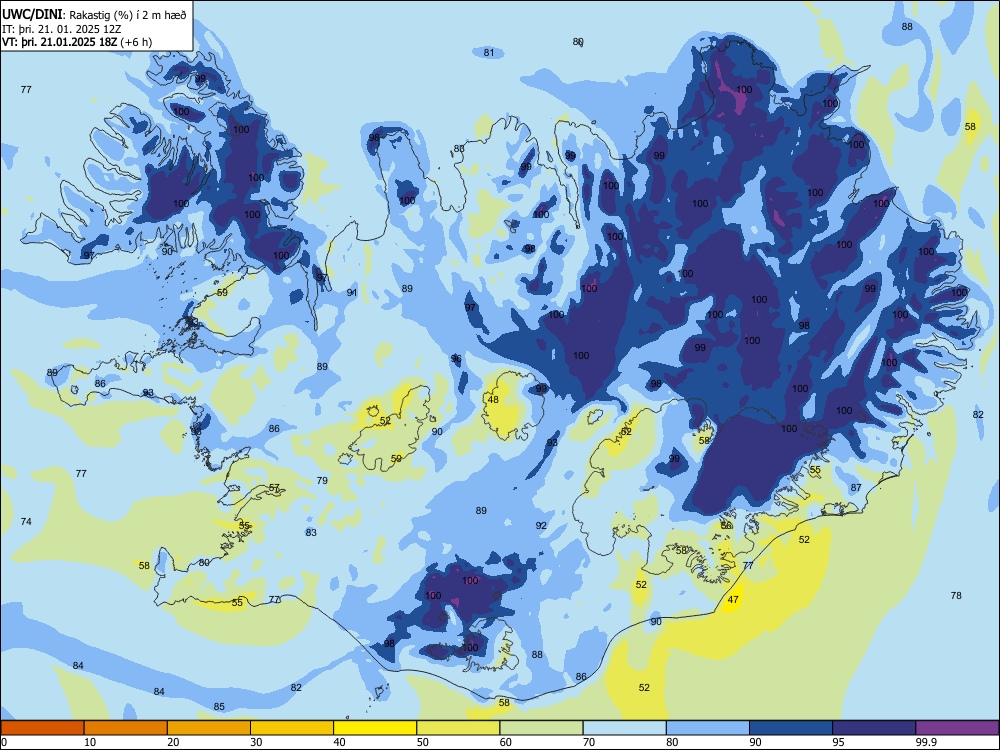Click the '87' value near the southeast coast
The image size is (1000, 750).
tap(856, 487)
